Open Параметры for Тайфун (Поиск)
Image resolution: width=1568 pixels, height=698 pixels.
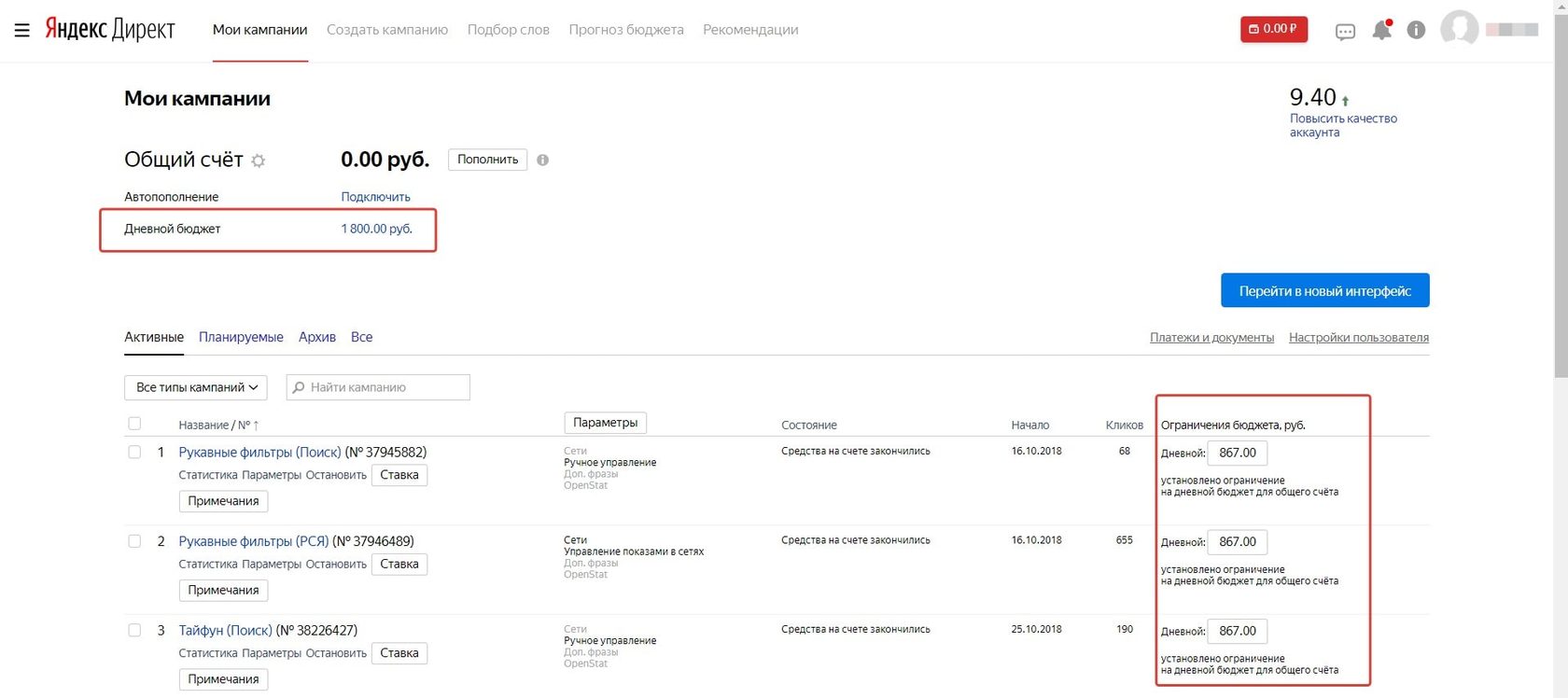point(272,653)
